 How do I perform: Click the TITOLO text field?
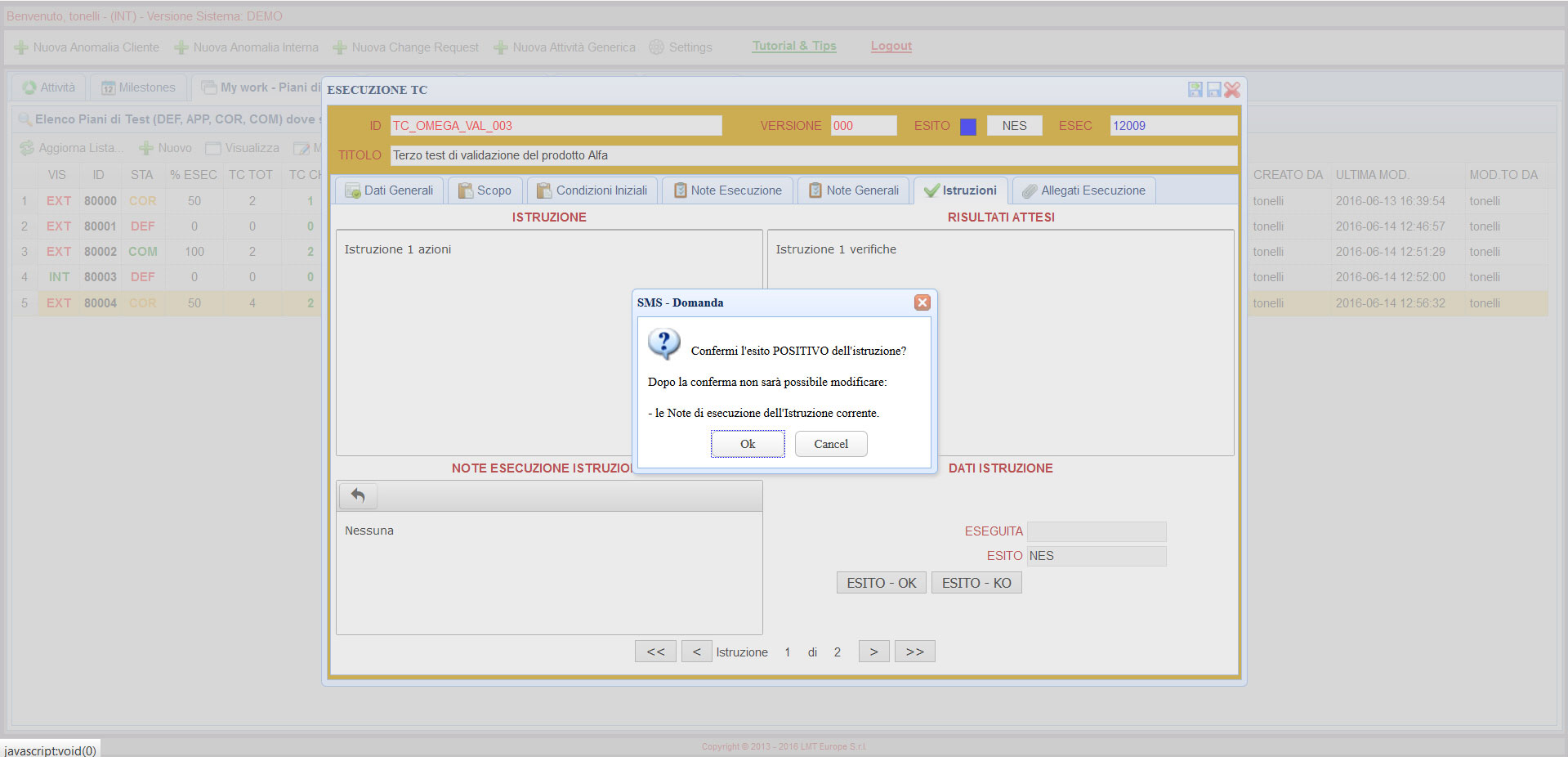point(814,155)
